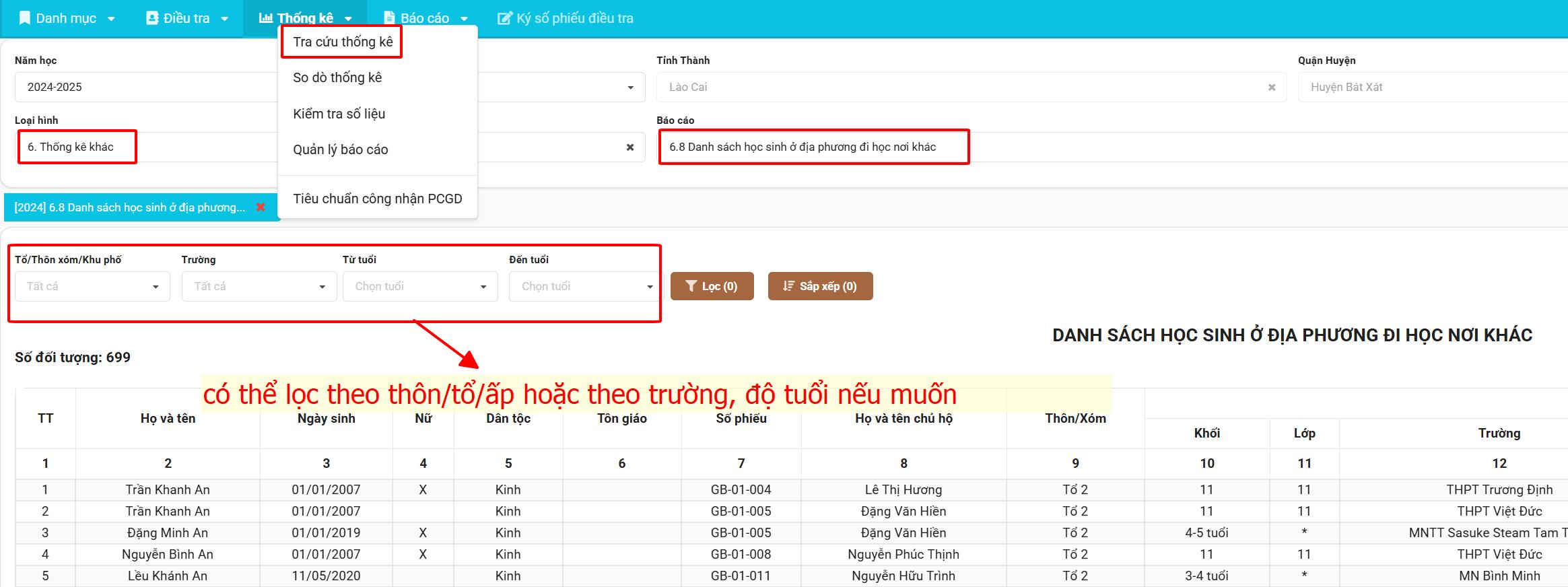Expand the Đến tuổi age dropdown
Screen dimensions: 1568x587
point(650,287)
